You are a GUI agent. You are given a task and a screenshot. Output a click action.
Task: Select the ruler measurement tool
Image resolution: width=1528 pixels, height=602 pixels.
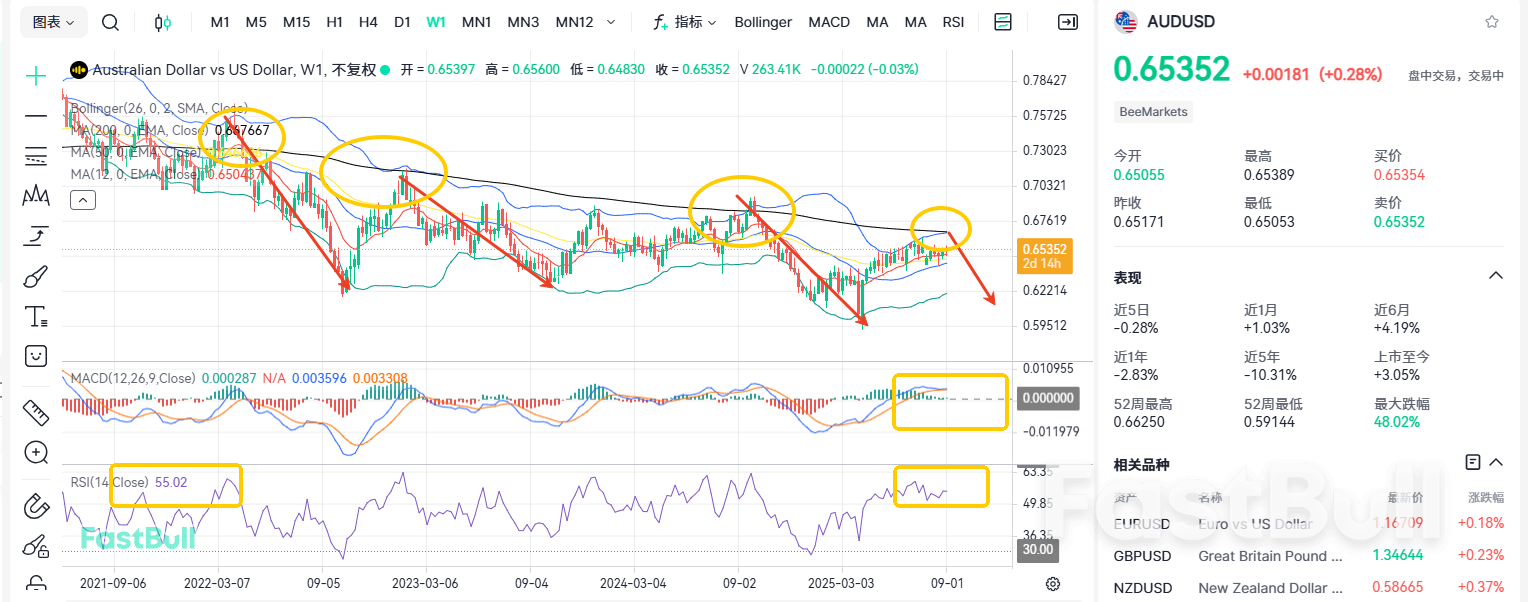click(35, 412)
